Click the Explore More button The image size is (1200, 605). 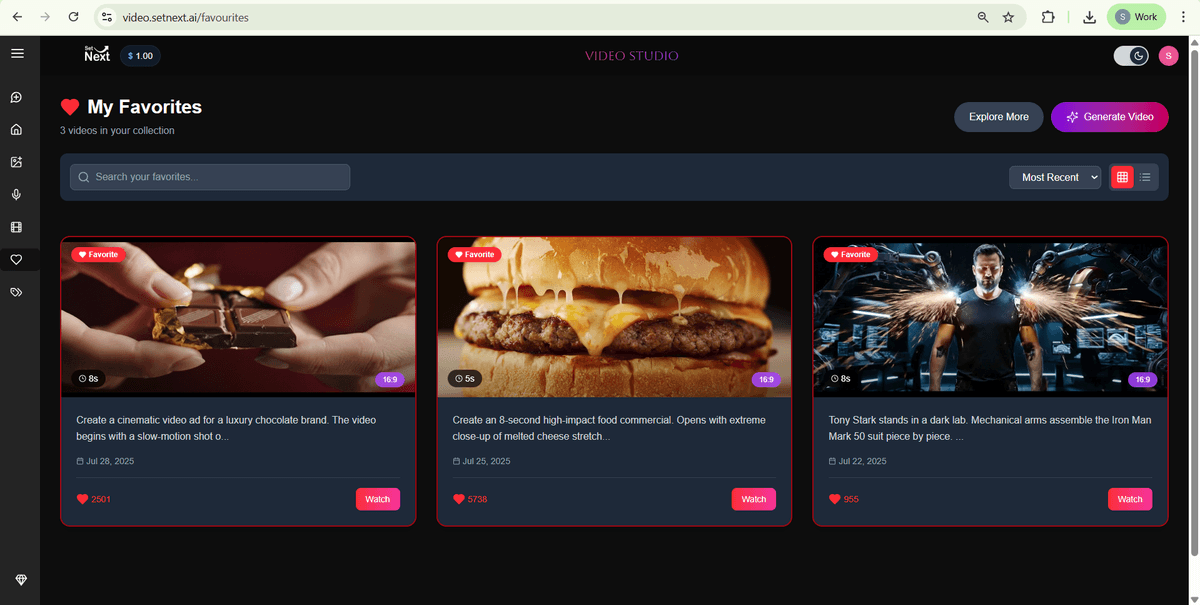pos(998,117)
